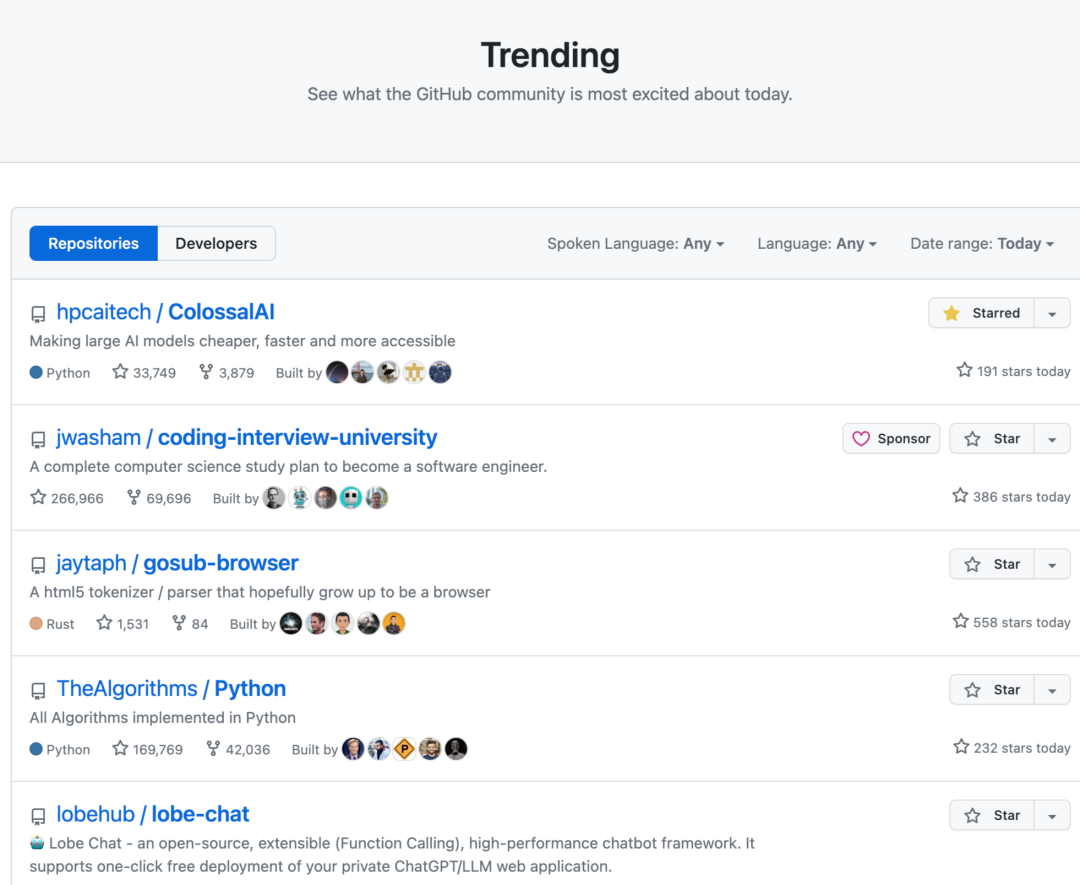1080x885 pixels.
Task: Click first contributor avatar on ColossalAI row
Action: 338,373
